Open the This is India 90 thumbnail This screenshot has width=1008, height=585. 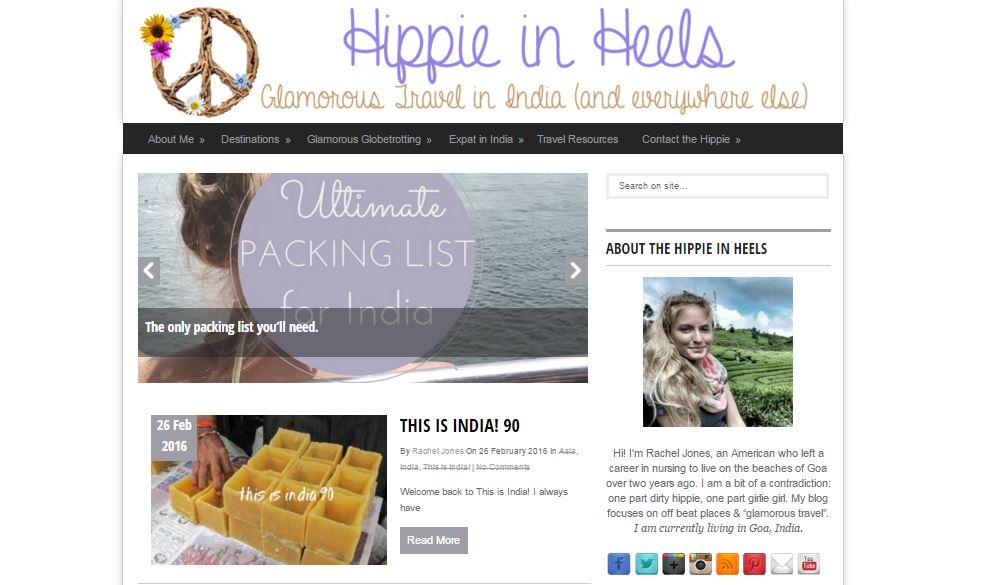pyautogui.click(x=269, y=490)
